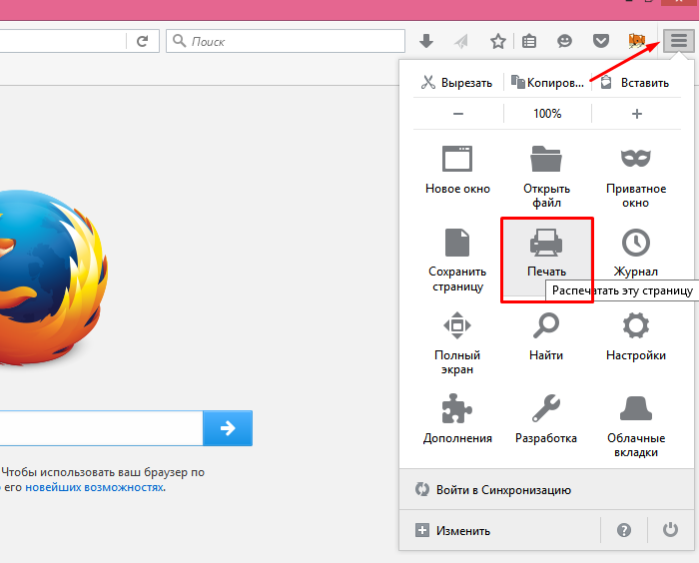Open the Hello chat smiley icon
699x563 pixels.
(x=564, y=41)
